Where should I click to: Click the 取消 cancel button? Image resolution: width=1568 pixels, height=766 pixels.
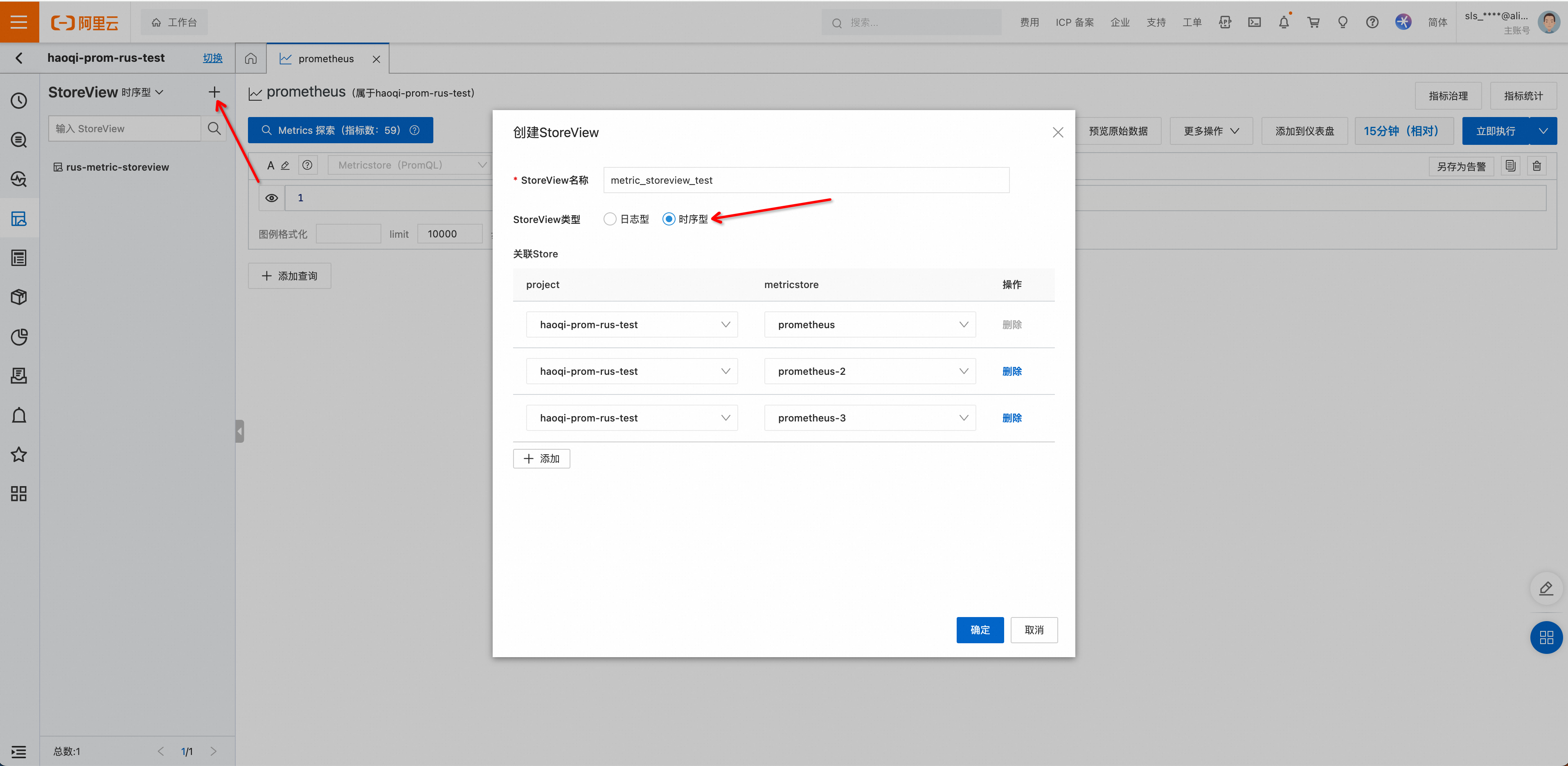pyautogui.click(x=1034, y=630)
